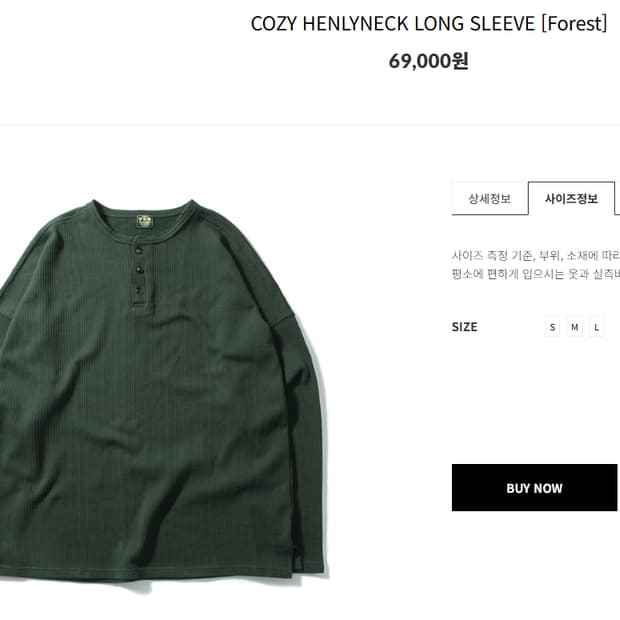The width and height of the screenshot is (620, 620).
Task: Choose size M option
Action: point(575,327)
